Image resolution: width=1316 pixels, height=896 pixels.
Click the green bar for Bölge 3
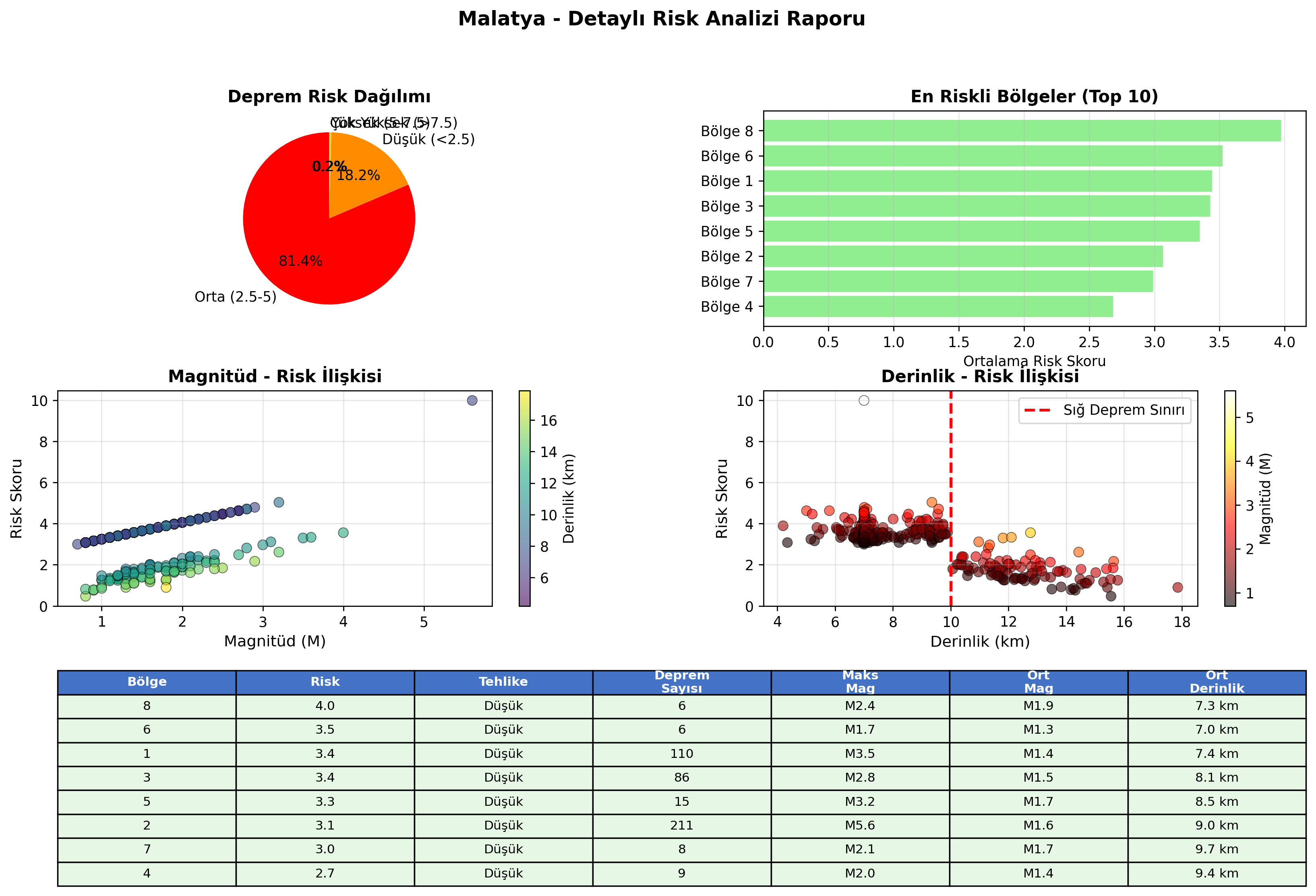(x=987, y=206)
